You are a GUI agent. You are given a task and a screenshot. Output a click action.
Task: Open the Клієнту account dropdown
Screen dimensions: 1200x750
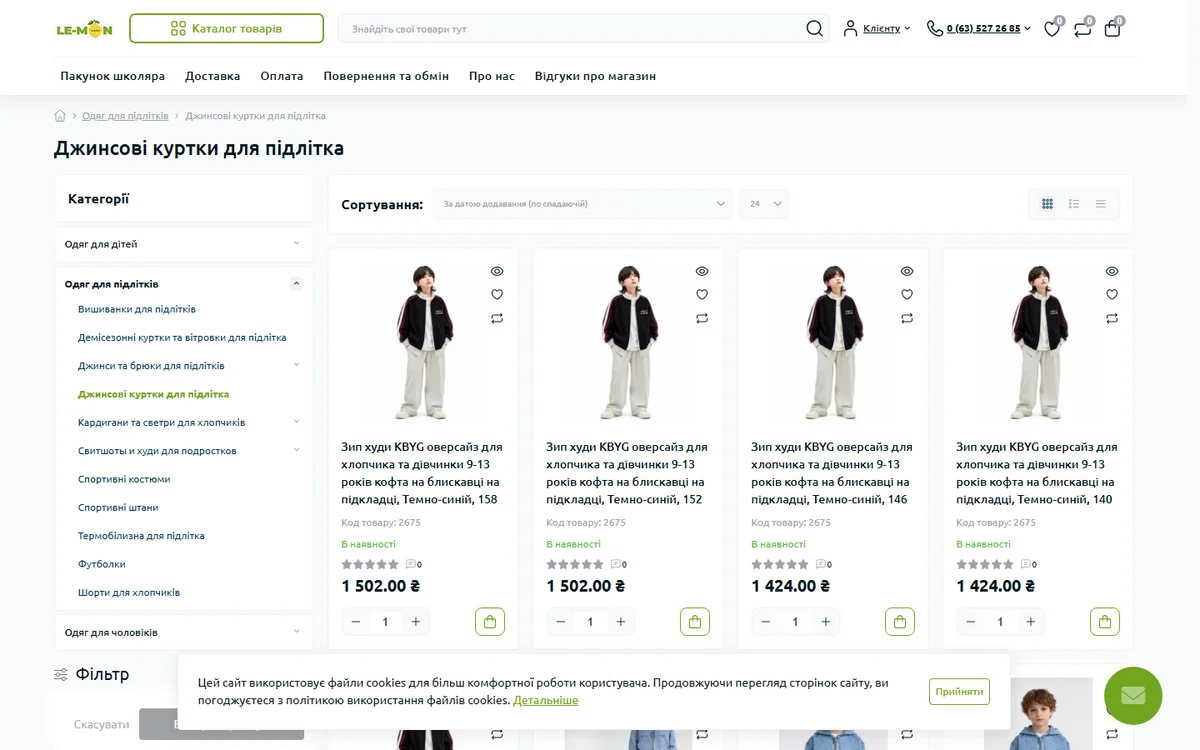click(x=877, y=29)
